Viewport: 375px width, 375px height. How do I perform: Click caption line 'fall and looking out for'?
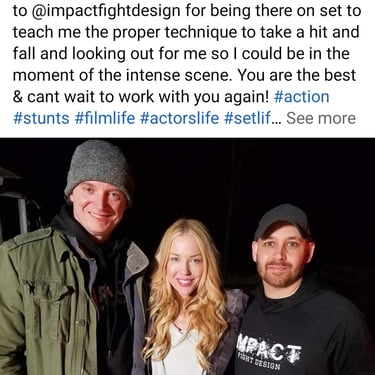pyautogui.click(x=109, y=54)
